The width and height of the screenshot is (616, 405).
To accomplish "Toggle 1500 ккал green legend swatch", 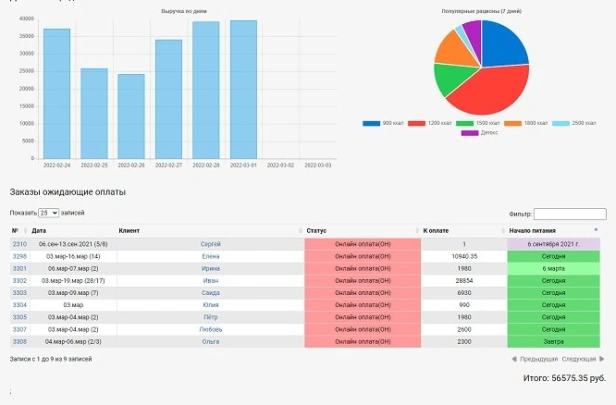I will coord(465,123).
